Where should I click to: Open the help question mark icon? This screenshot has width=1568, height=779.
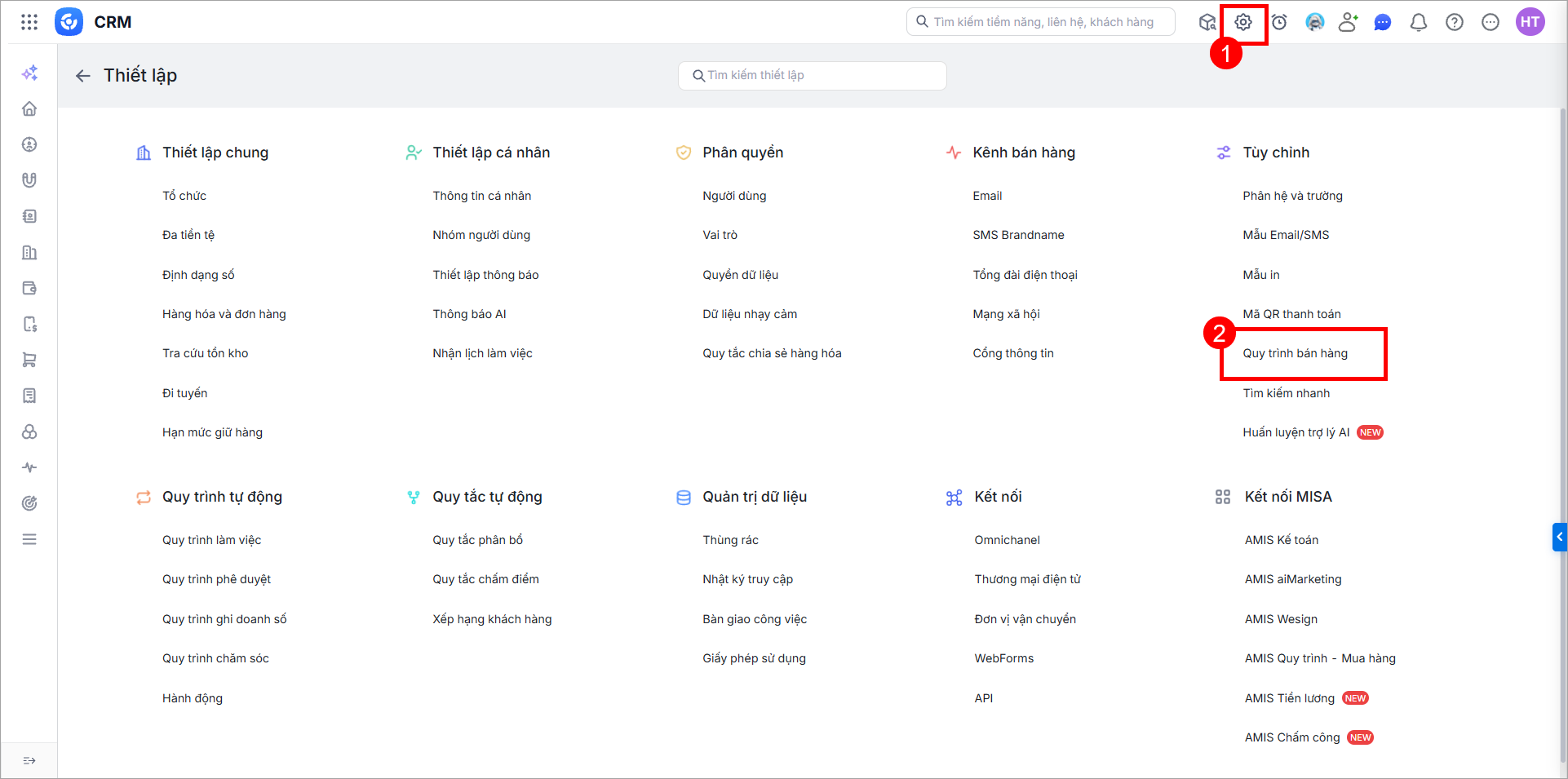pos(1455,22)
